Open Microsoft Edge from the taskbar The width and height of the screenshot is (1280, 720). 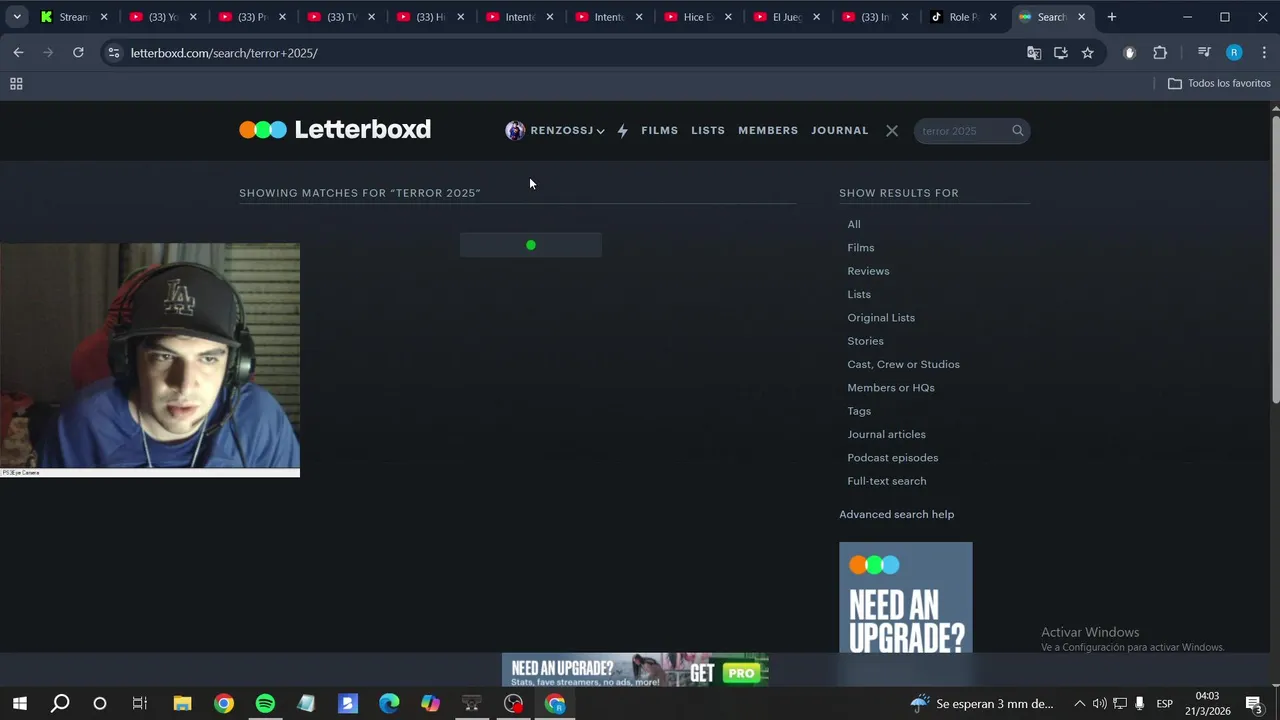[389, 704]
